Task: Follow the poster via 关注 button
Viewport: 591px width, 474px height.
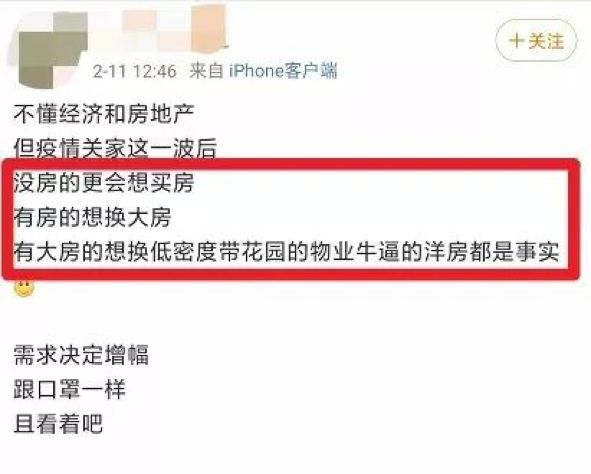Action: pos(536,40)
